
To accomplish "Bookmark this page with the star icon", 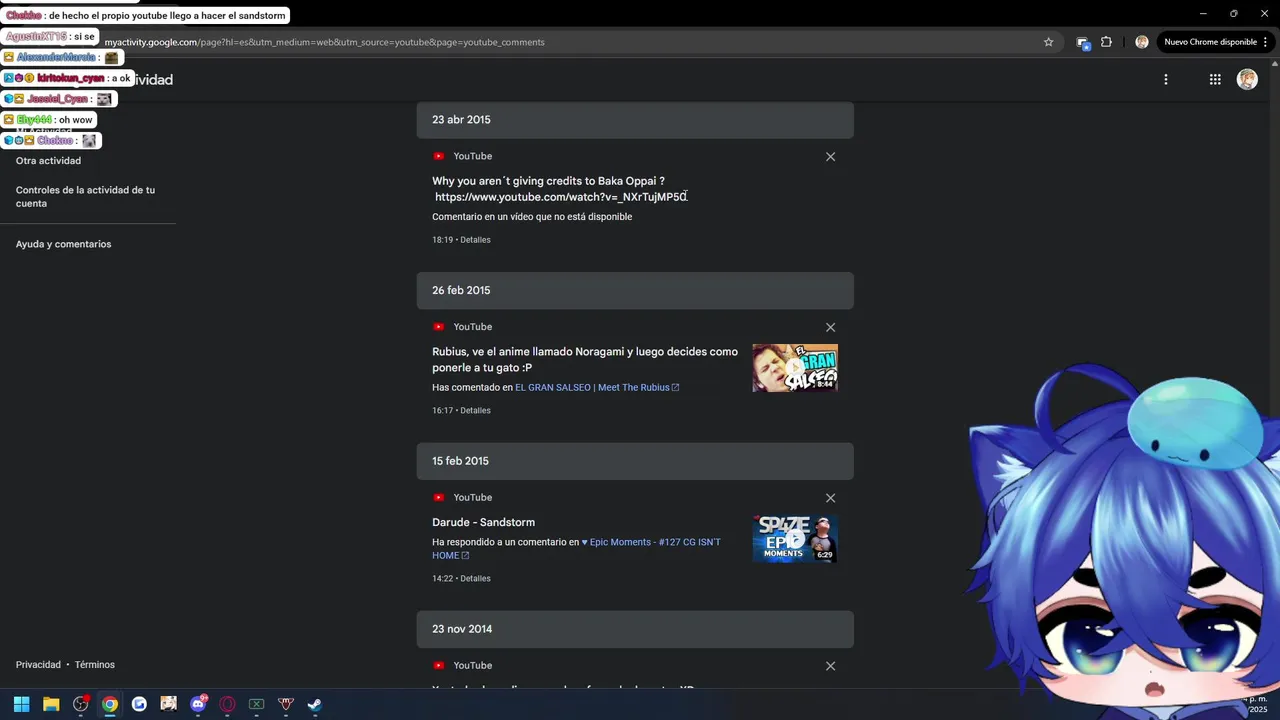I will point(1048,42).
